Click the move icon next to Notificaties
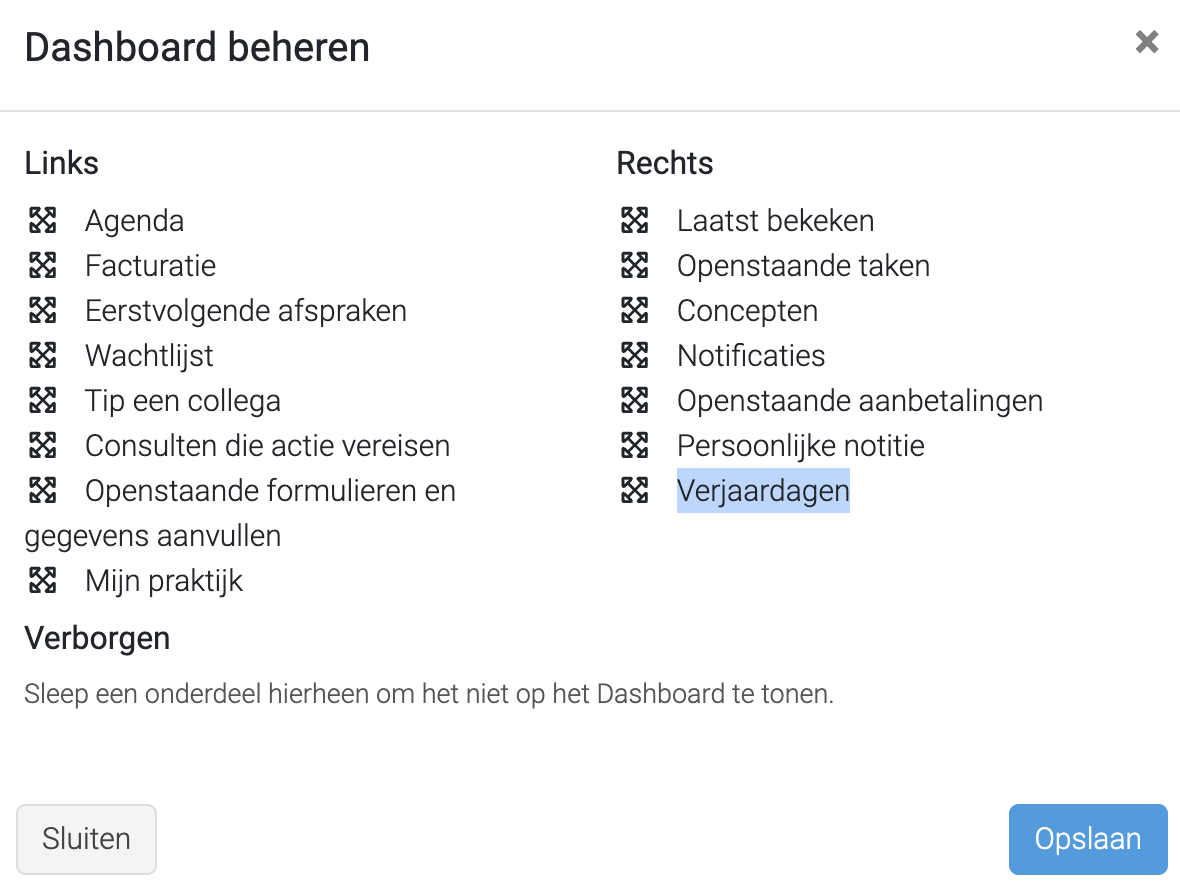 (x=634, y=355)
